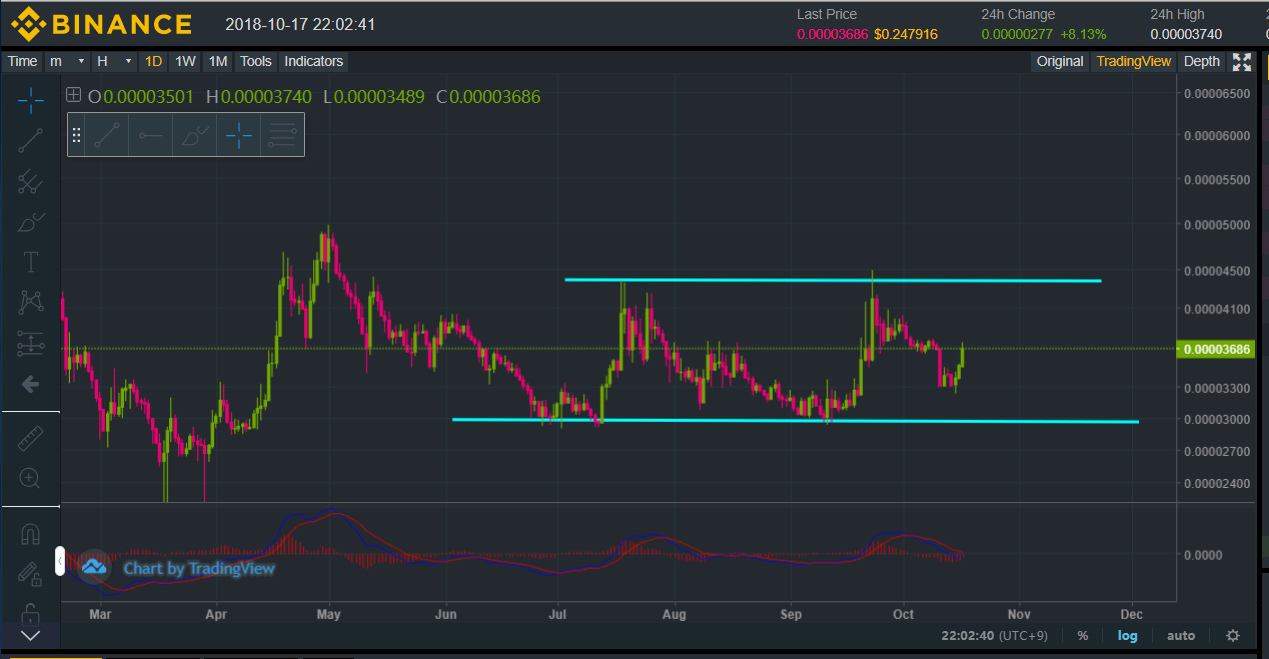The width and height of the screenshot is (1269, 659).
Task: Select the brush drawing tool
Action: click(x=30, y=221)
